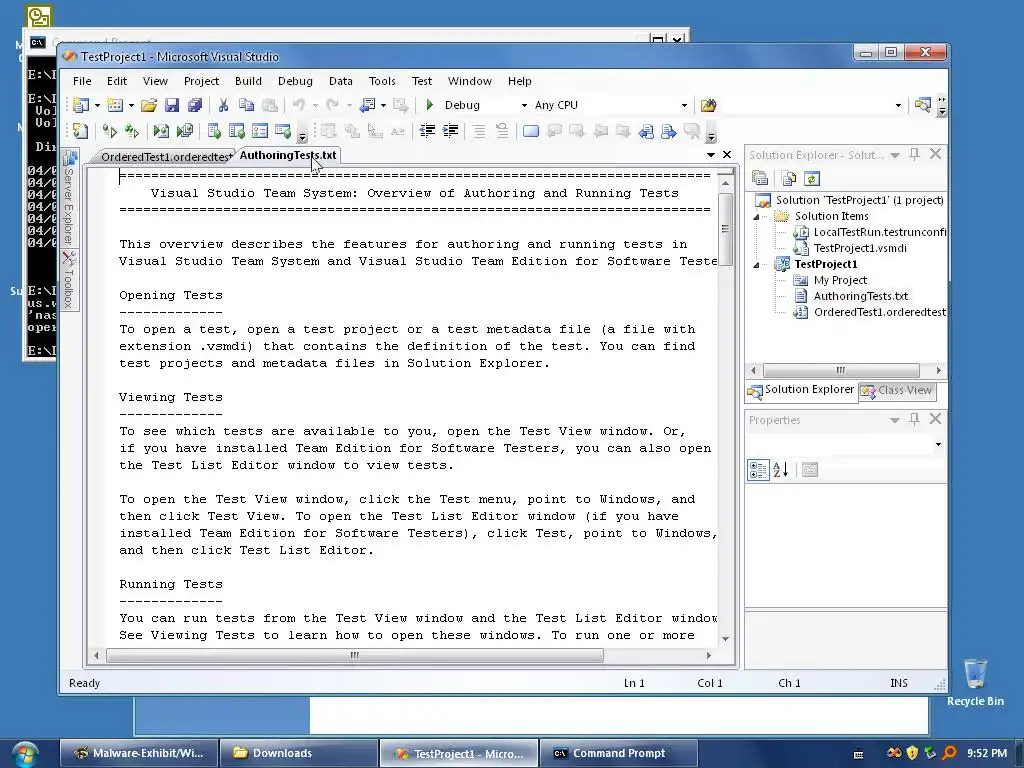1024x768 pixels.
Task: Click Debug All Tests in Solution icon
Action: click(x=185, y=131)
